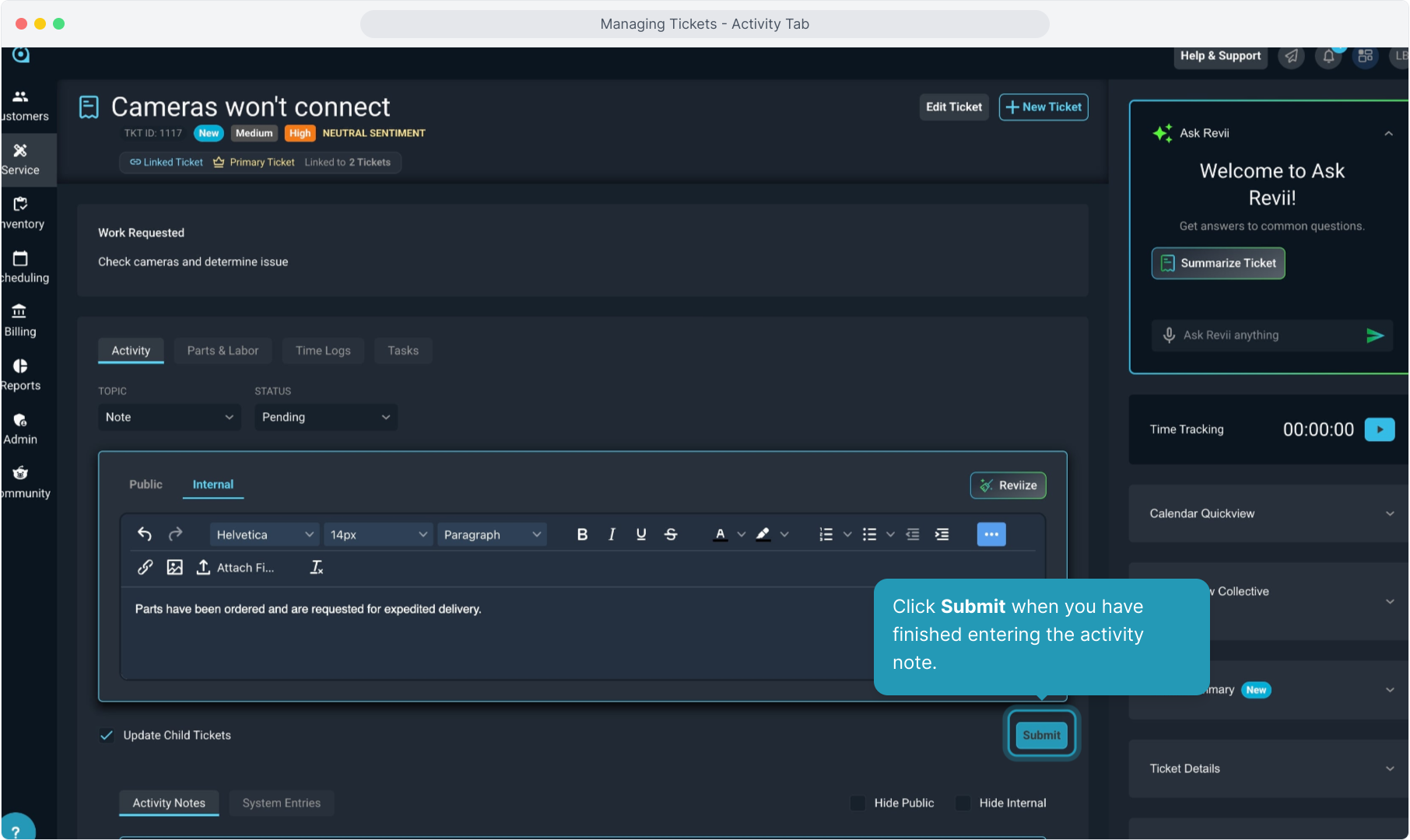Enable the Hide Internal checkbox
Viewport: 1410px width, 840px height.
point(963,803)
